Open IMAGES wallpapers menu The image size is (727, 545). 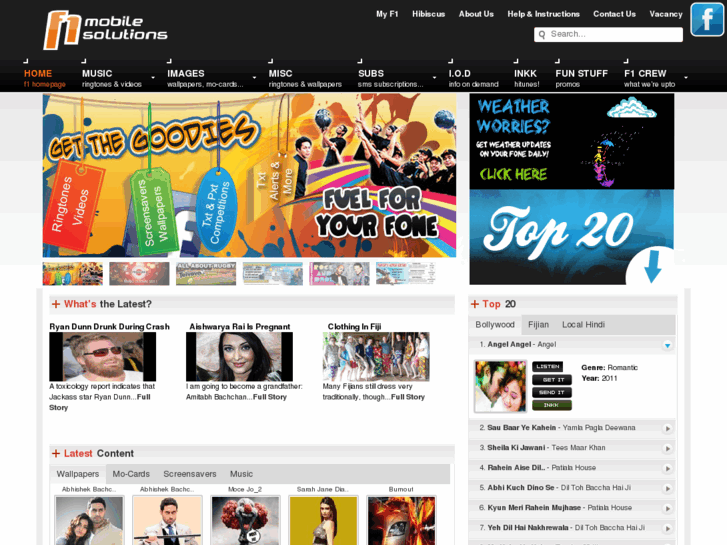(x=205, y=78)
